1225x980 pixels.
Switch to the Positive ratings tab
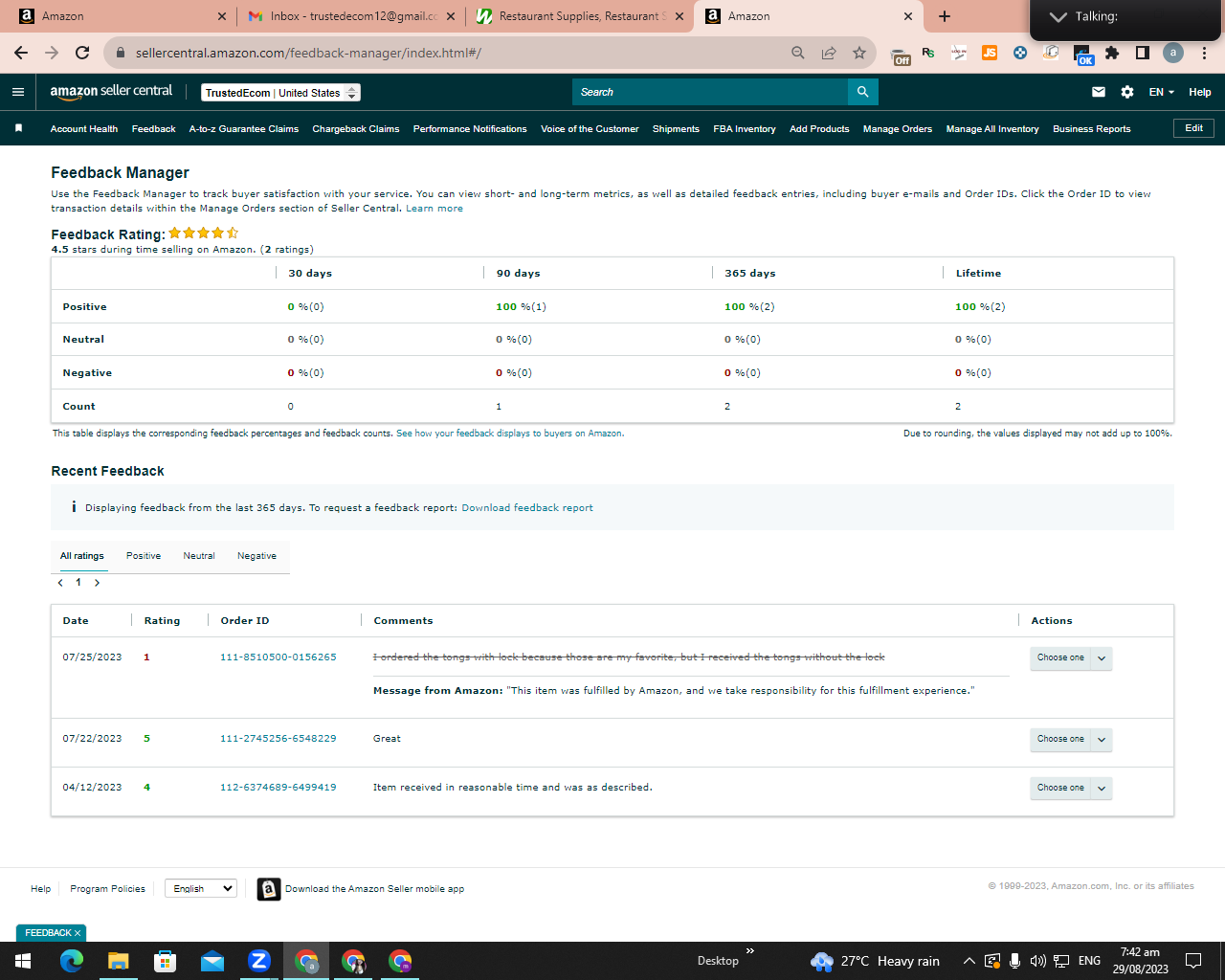pyautogui.click(x=144, y=556)
